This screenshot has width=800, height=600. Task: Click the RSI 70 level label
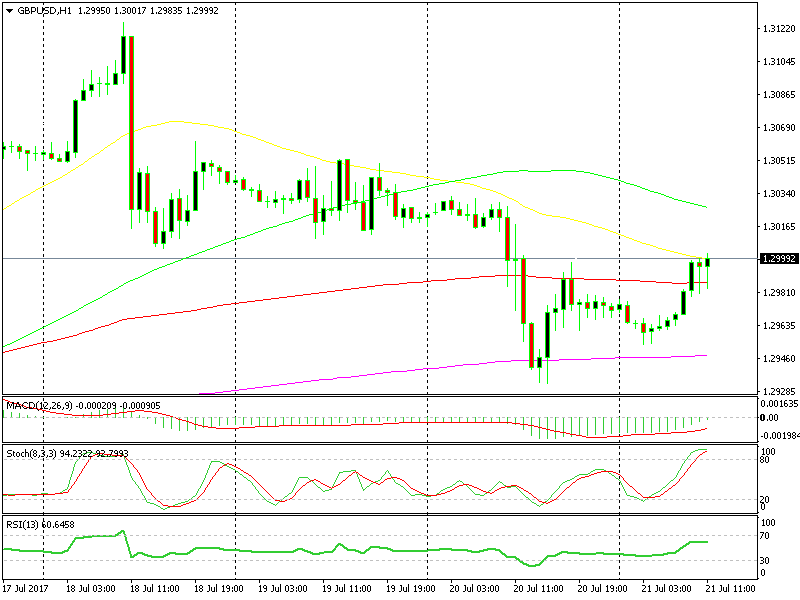(x=765, y=536)
